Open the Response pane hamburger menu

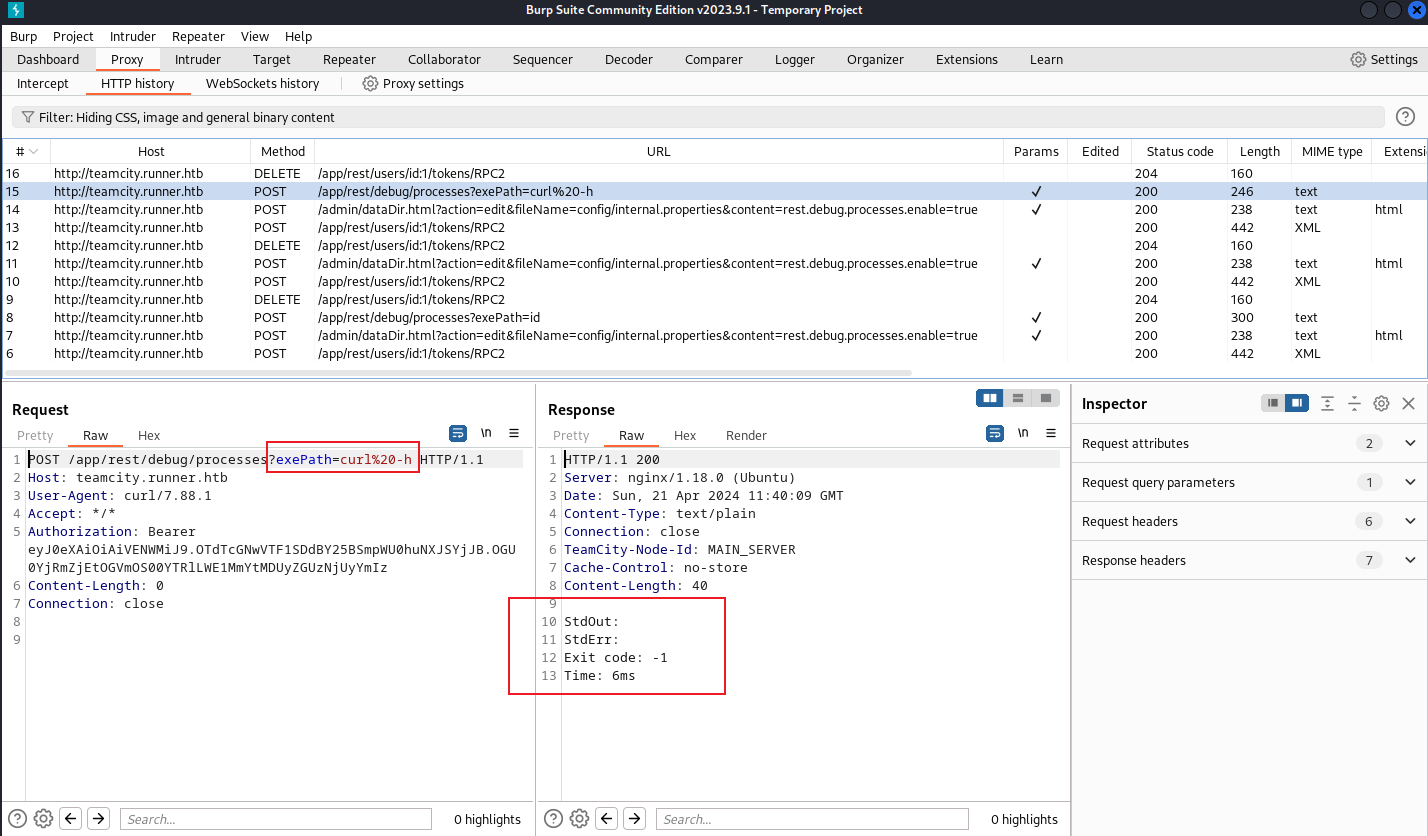(1050, 433)
